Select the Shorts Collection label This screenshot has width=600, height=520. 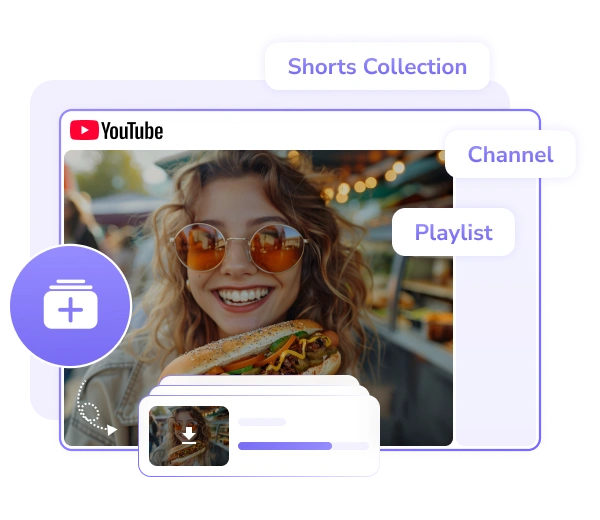377,67
